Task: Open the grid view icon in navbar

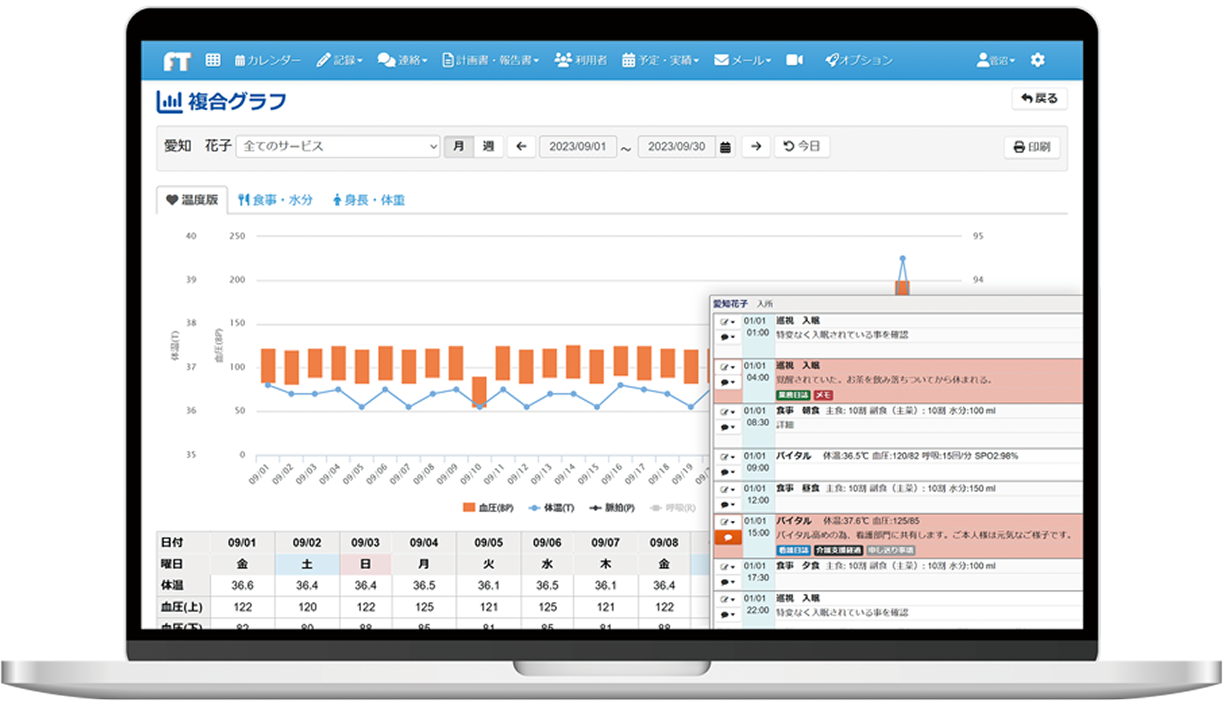Action: (x=213, y=60)
